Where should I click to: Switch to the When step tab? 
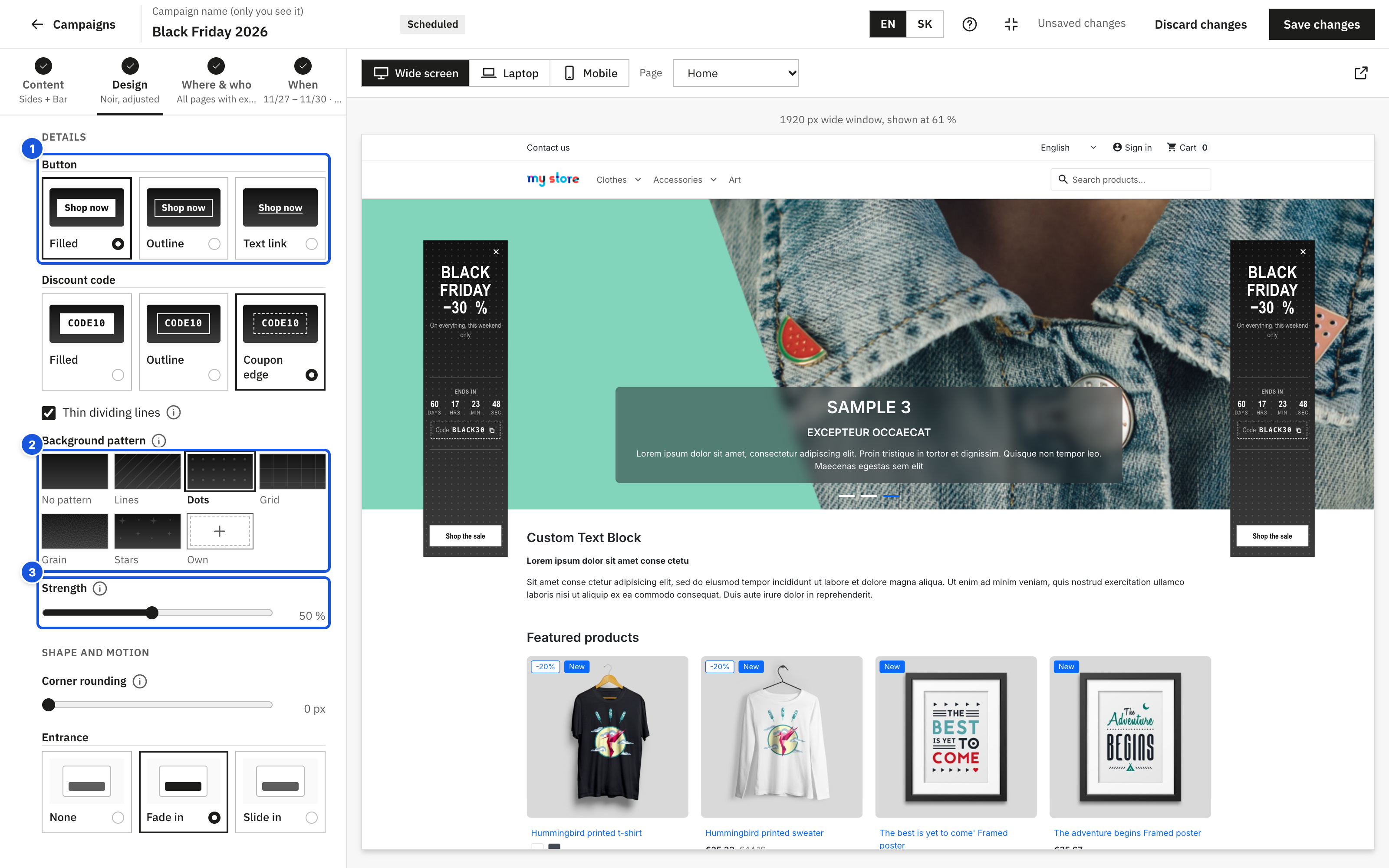303,82
